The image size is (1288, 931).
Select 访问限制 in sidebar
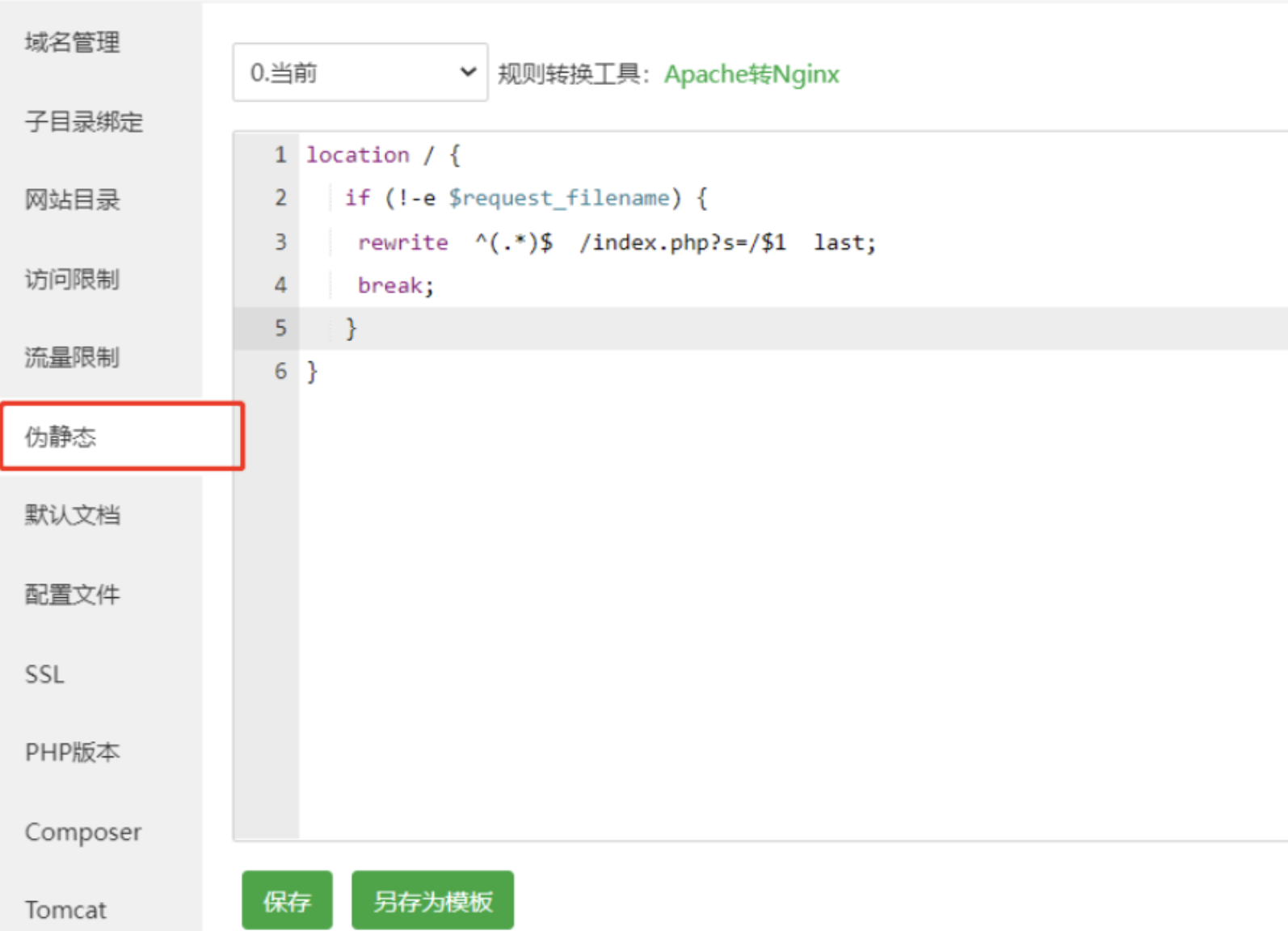click(73, 279)
